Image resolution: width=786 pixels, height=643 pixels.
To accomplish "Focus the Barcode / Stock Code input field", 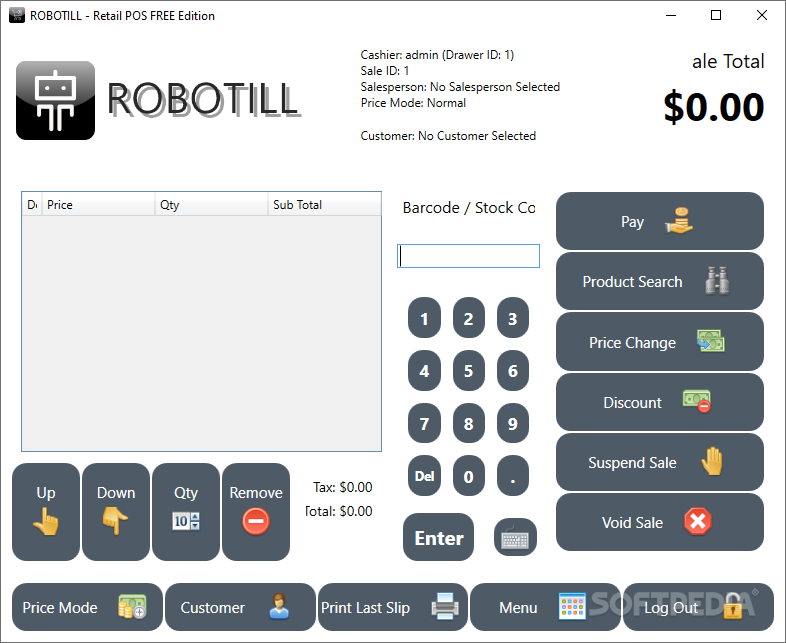I will 468,256.
